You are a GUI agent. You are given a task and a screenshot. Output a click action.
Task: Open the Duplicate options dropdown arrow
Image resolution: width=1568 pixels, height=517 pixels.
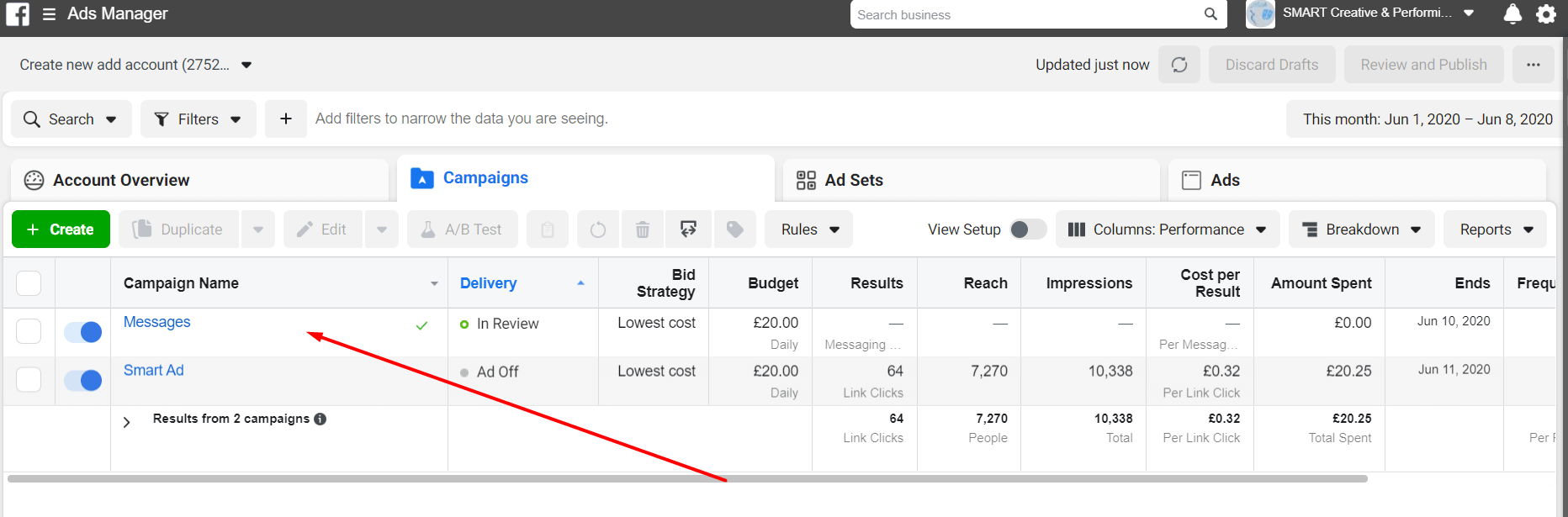(258, 229)
